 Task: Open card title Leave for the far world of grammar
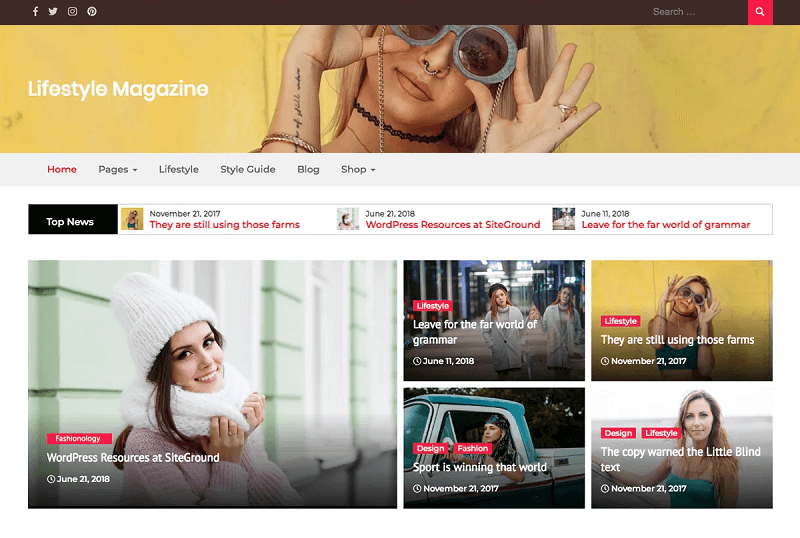[474, 332]
